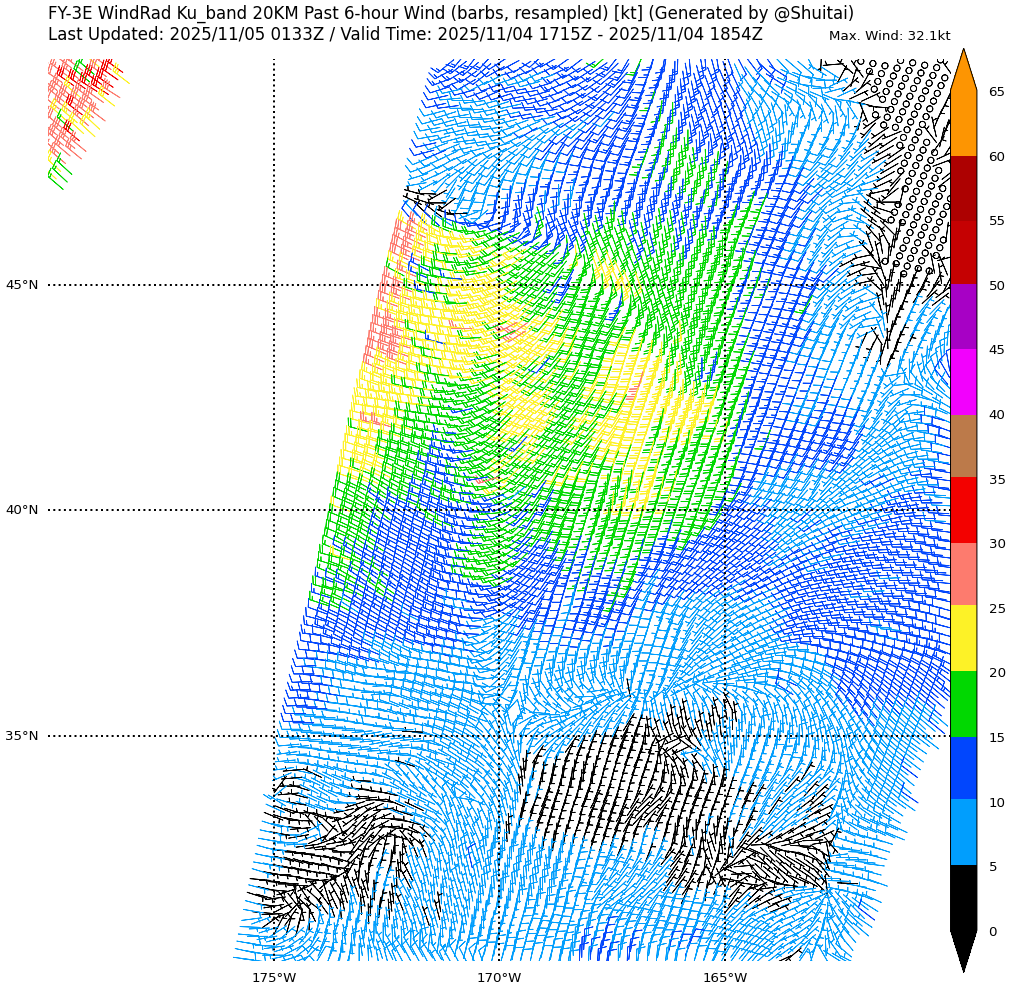Click the brown 35–40 kt colorbar segment
The image size is (1010, 989).
coord(963,446)
